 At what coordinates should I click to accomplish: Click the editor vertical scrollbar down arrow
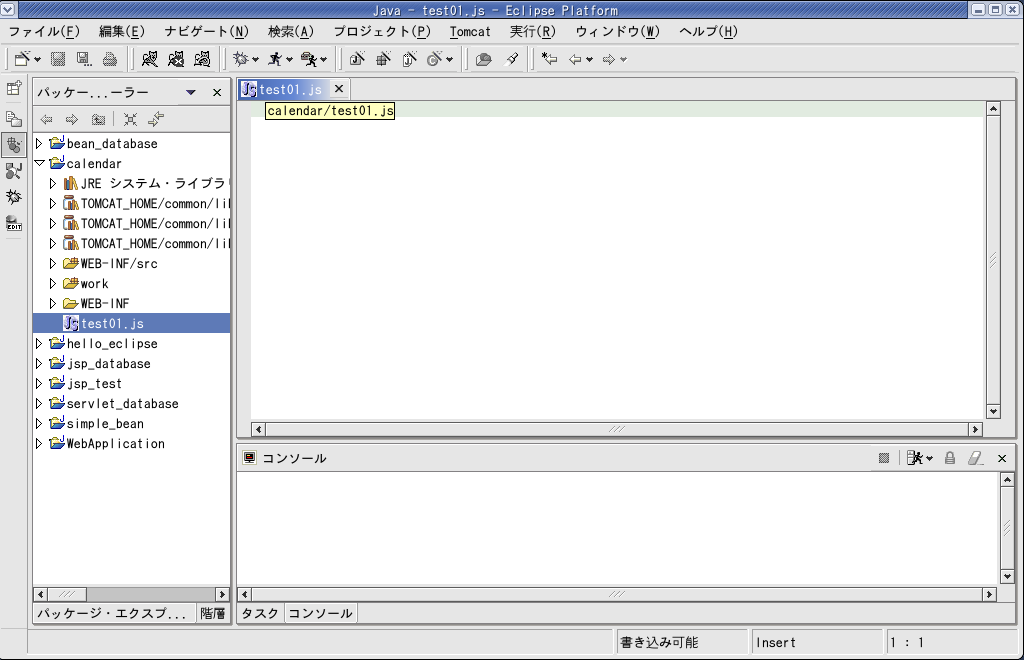click(x=993, y=411)
